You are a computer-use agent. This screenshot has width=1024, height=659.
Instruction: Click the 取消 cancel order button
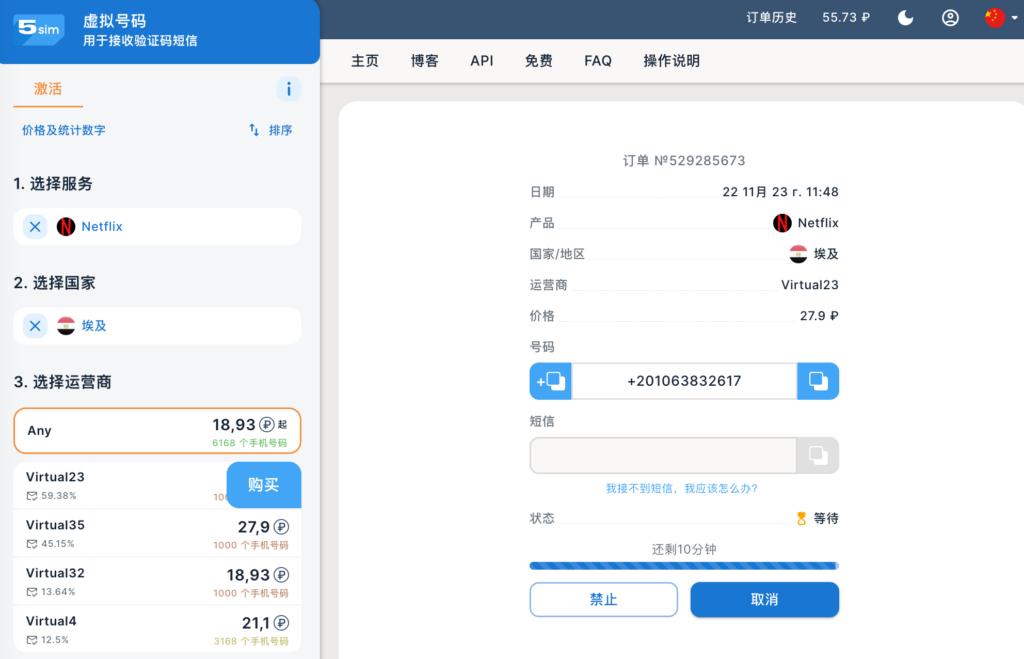765,600
